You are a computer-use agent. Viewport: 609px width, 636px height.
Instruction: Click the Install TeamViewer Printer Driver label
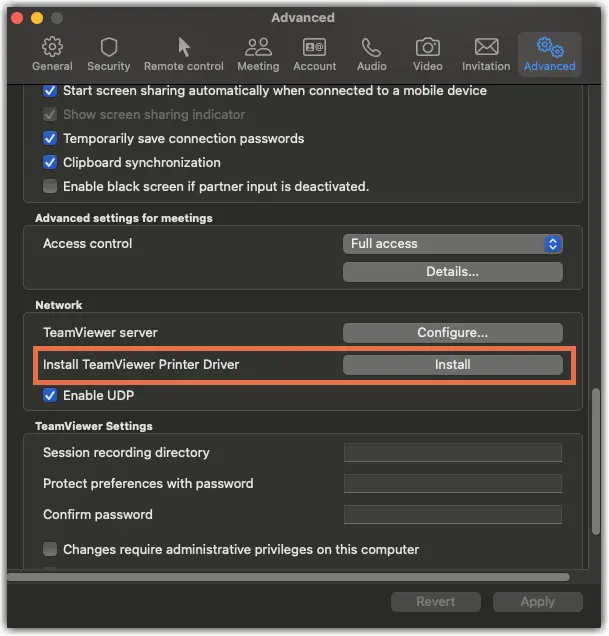pos(141,365)
